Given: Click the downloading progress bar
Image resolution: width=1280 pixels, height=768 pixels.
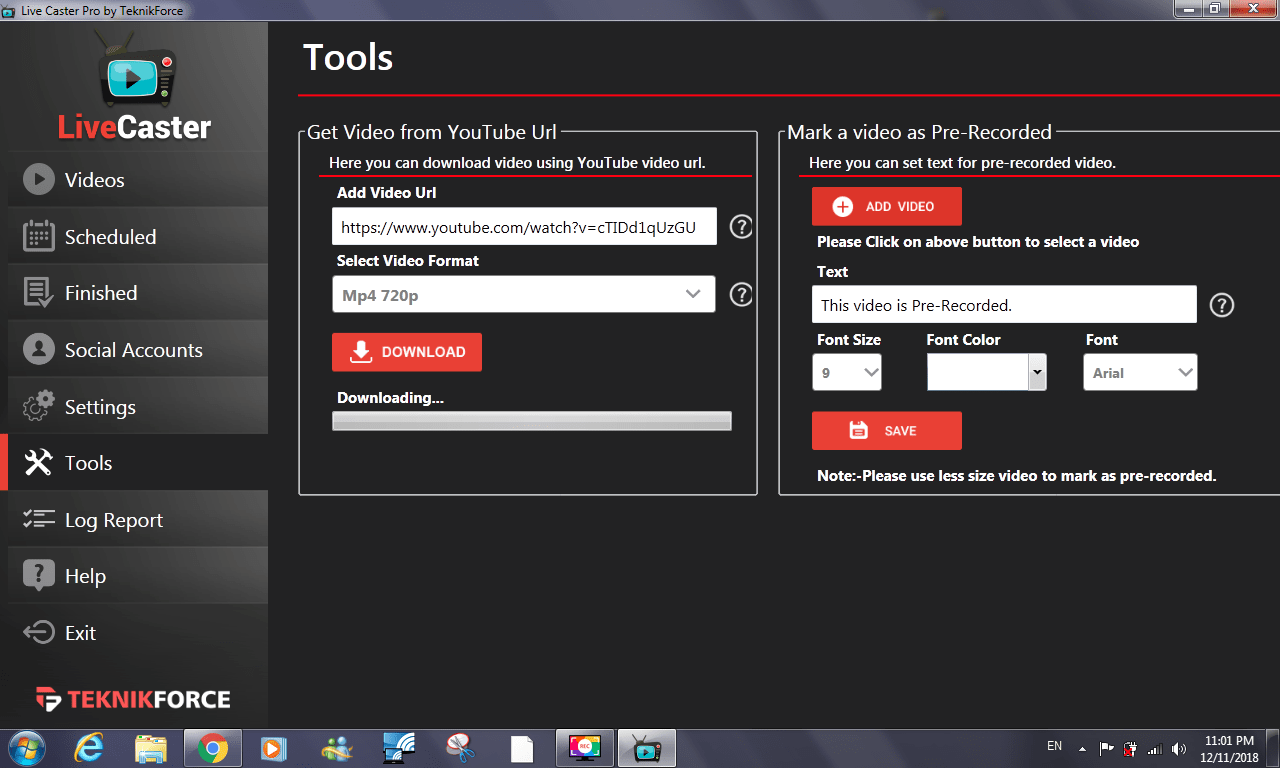Looking at the screenshot, I should click(x=532, y=421).
